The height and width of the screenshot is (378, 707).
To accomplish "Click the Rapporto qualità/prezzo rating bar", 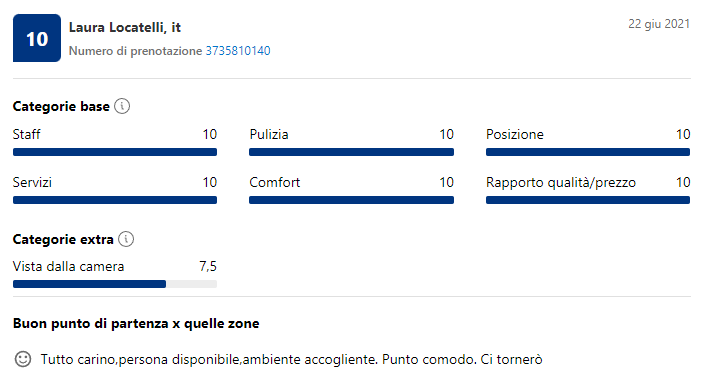I will tap(588, 200).
